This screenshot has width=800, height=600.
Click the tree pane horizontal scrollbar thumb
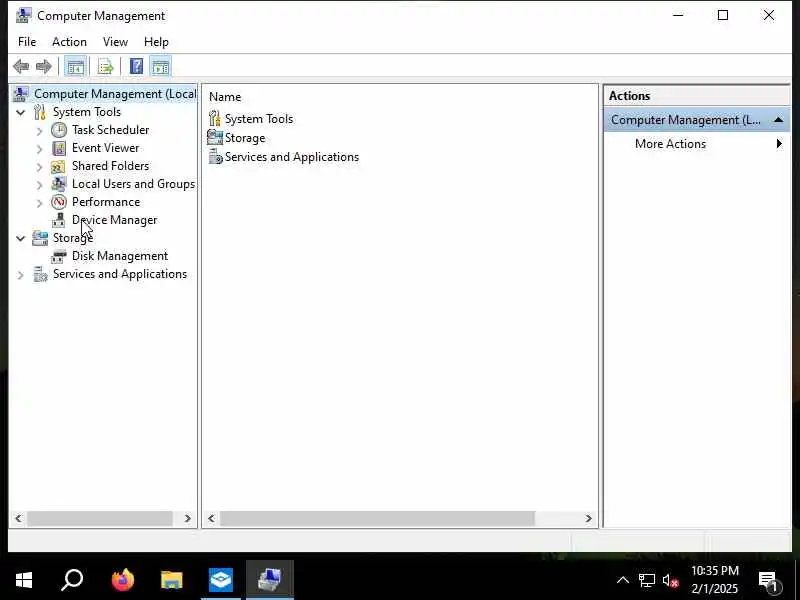click(x=100, y=518)
